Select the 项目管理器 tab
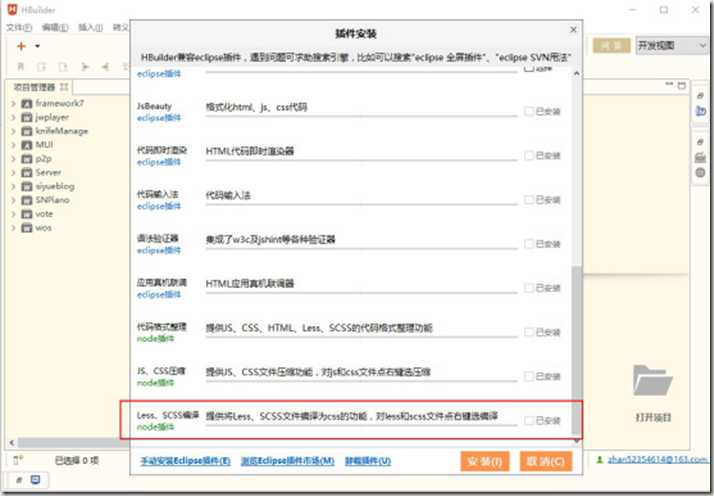Screen dimensions: 714x496 pos(39,87)
